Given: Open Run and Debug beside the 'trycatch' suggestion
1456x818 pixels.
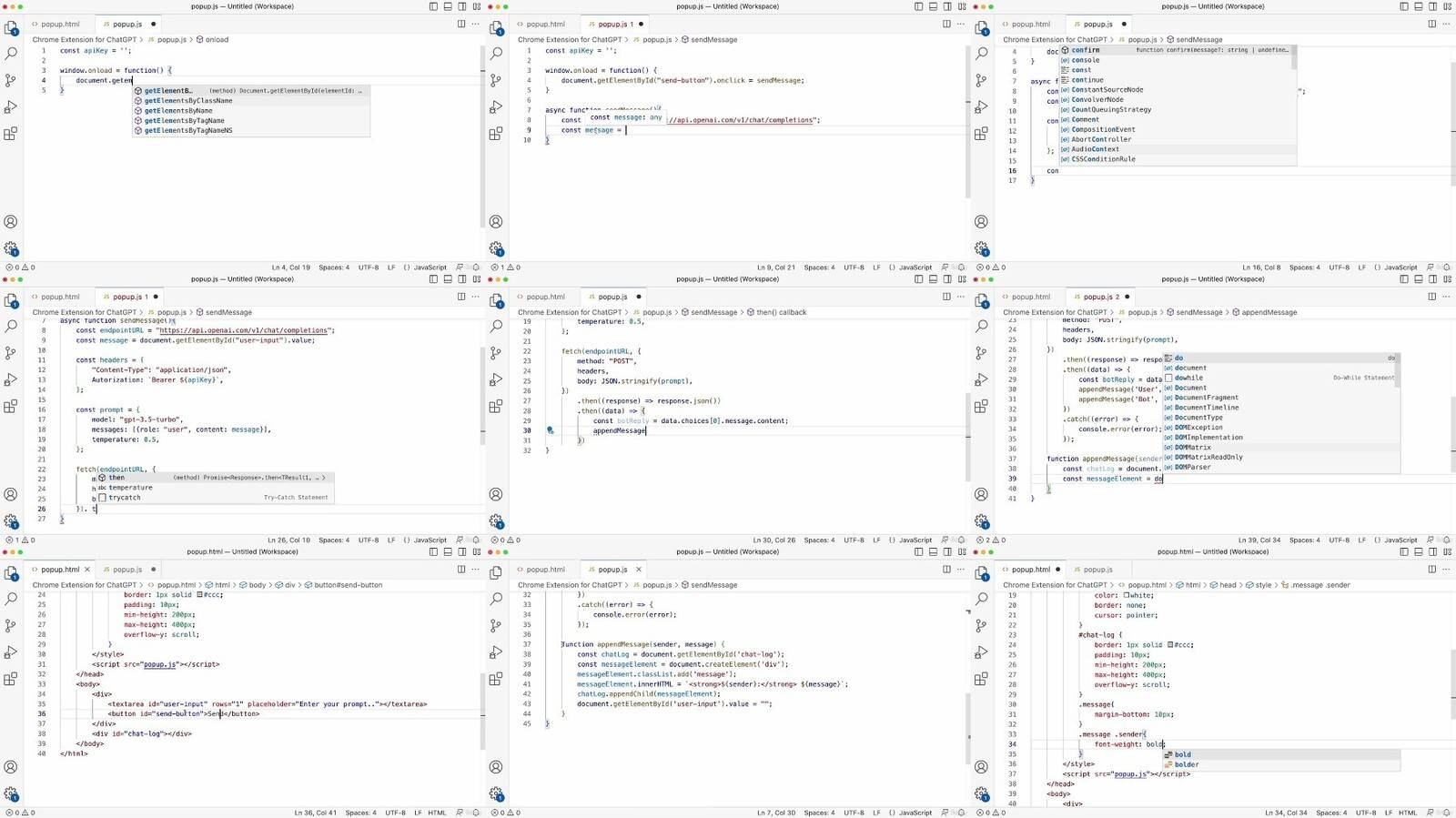Looking at the screenshot, I should (x=11, y=379).
